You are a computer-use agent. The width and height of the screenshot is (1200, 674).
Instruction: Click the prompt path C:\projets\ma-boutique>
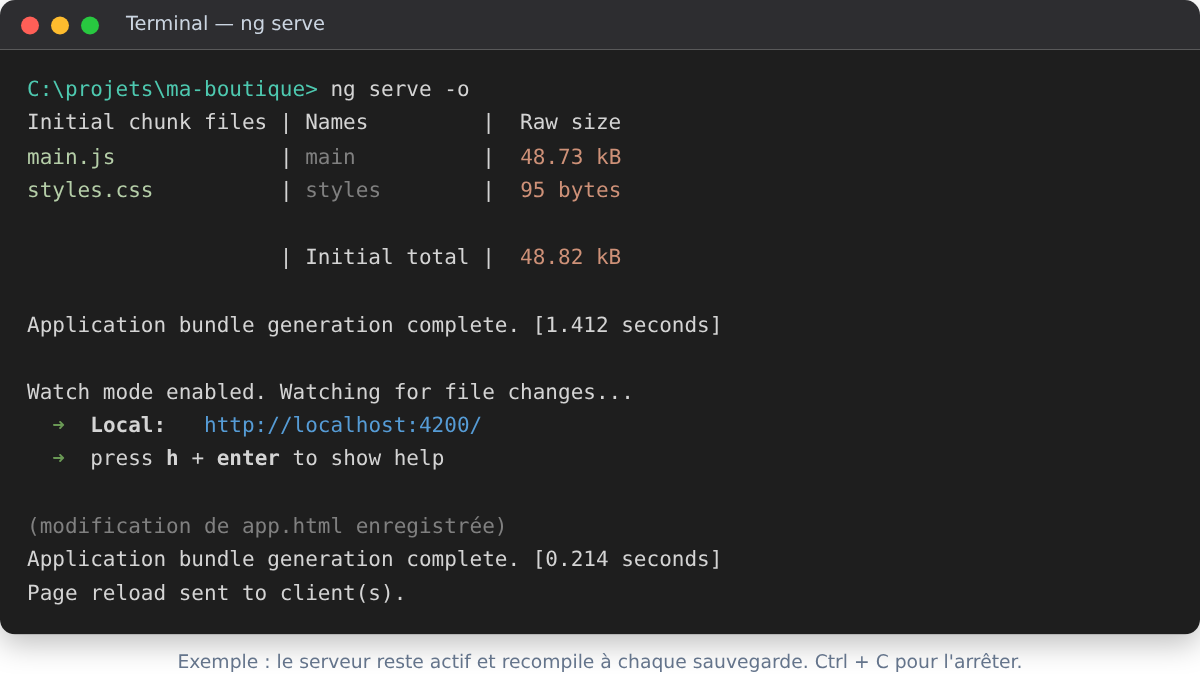pos(172,90)
